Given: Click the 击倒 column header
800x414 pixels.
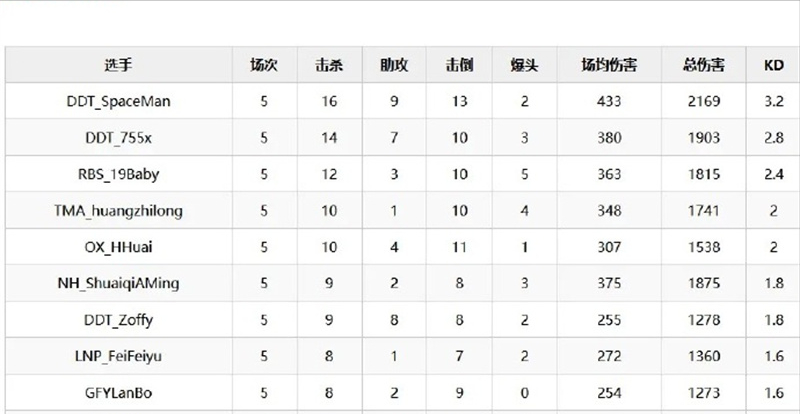Looking at the screenshot, I should click(x=459, y=65).
